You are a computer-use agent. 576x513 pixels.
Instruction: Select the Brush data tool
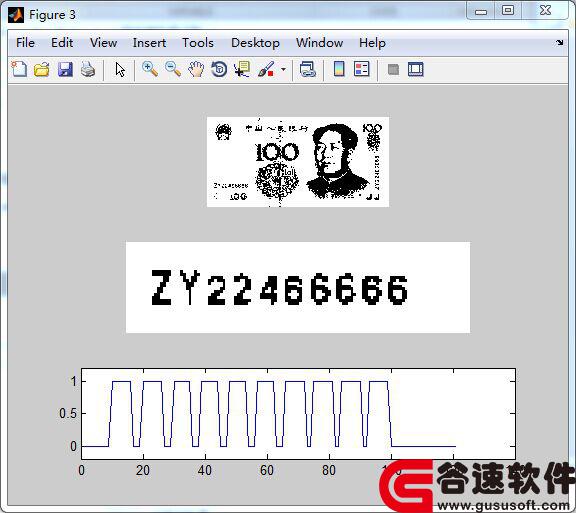266,69
